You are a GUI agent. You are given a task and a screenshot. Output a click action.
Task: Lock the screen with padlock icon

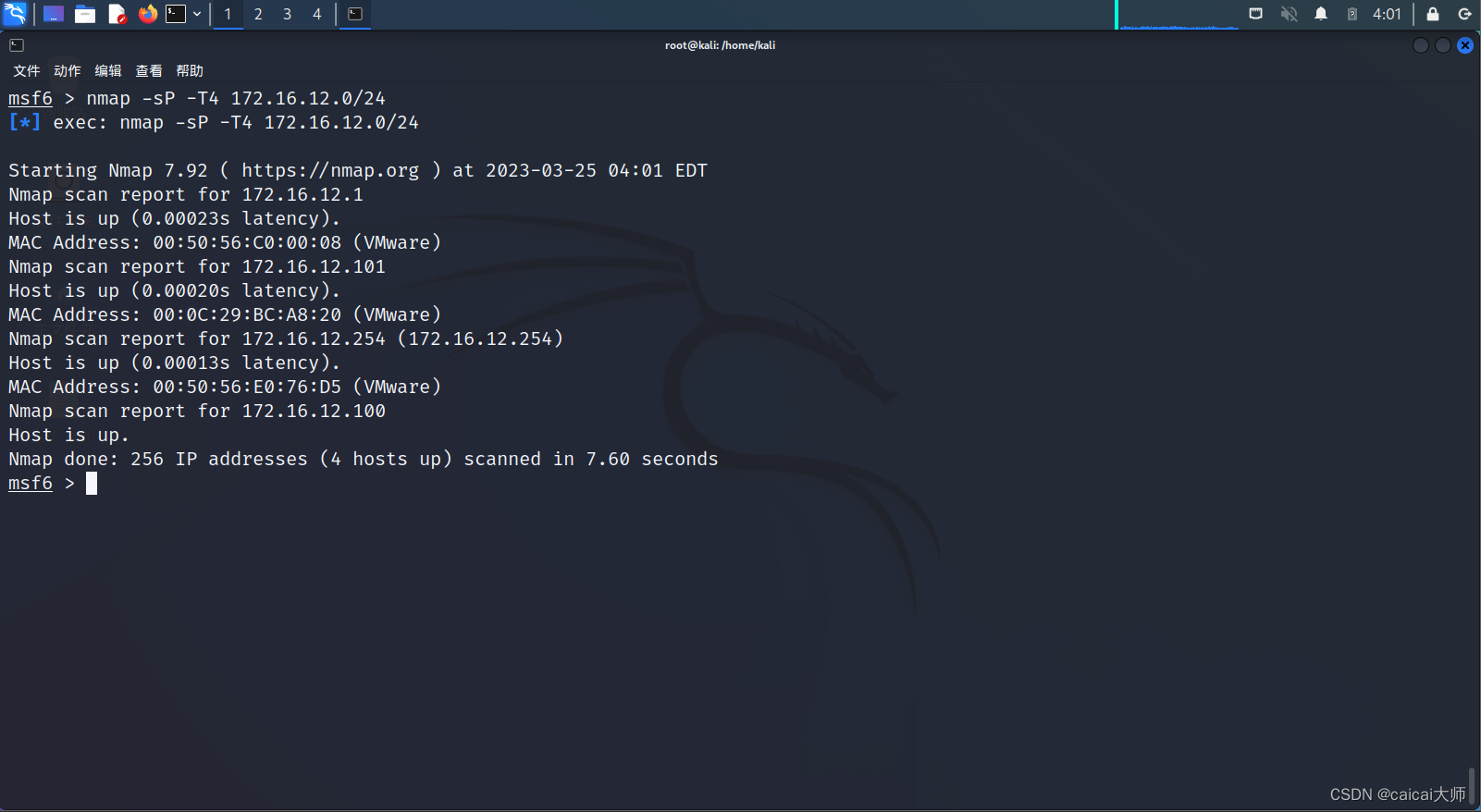coord(1433,14)
